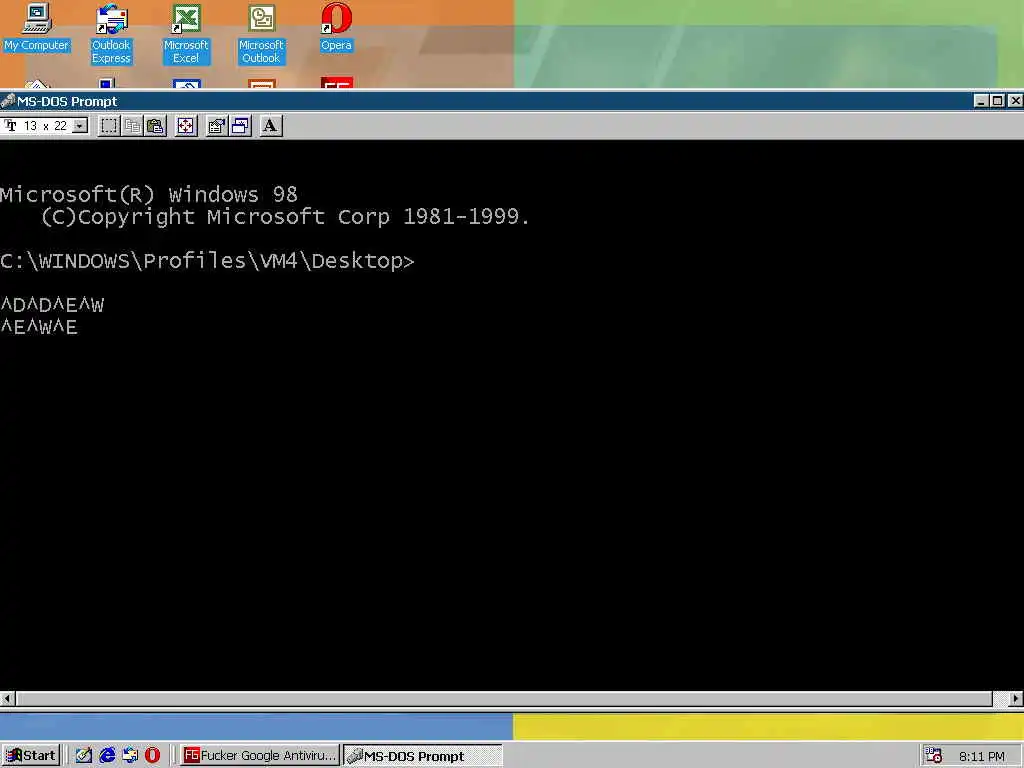
Task: Click the Paste clipboard icon
Action: click(155, 125)
